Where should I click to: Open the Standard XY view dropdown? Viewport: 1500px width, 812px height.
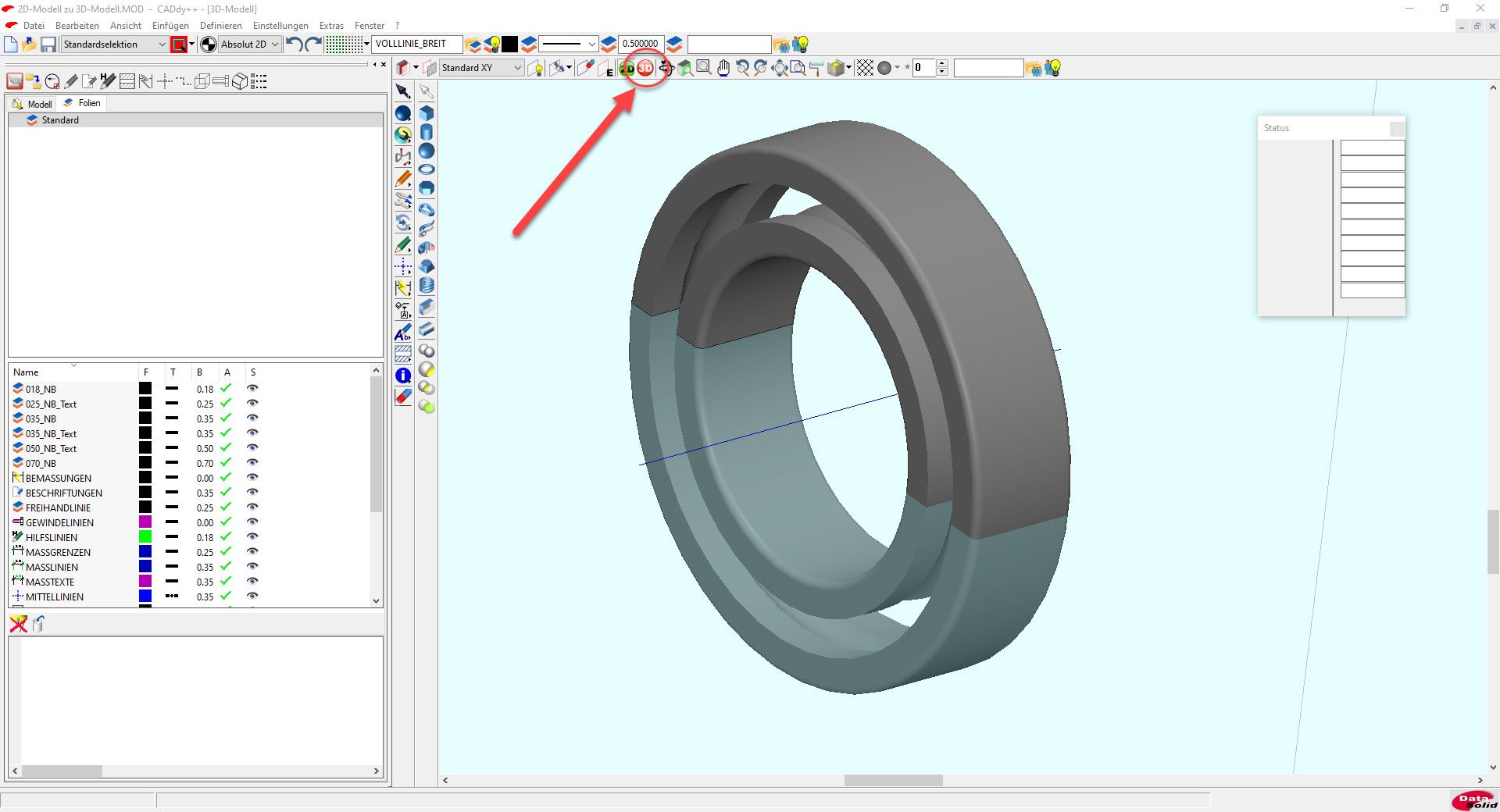pos(517,68)
